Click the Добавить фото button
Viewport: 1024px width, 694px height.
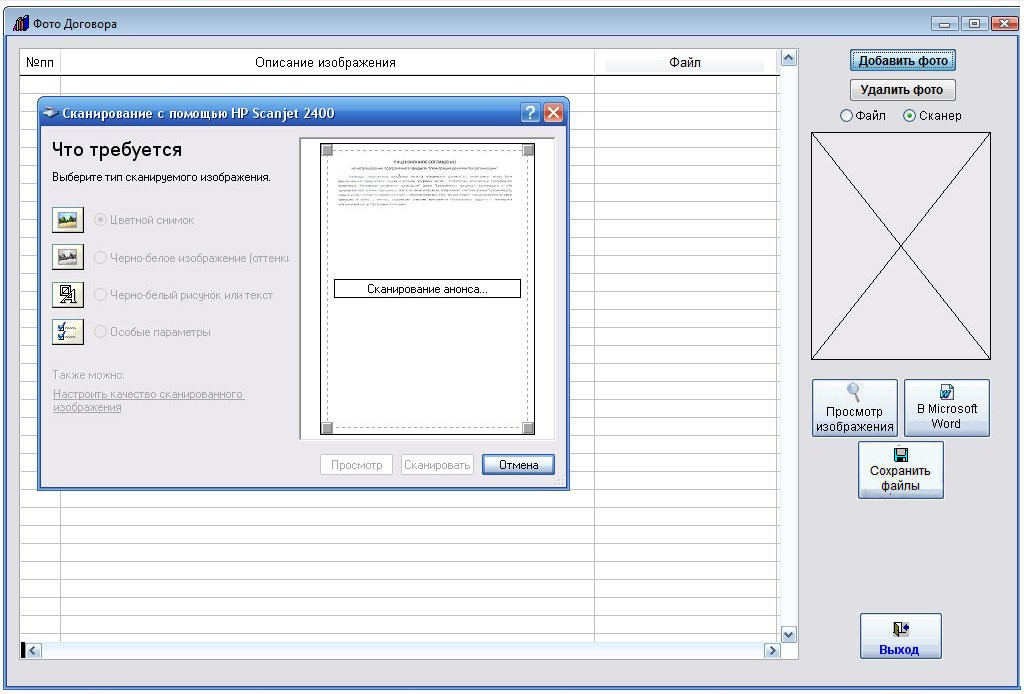point(903,61)
